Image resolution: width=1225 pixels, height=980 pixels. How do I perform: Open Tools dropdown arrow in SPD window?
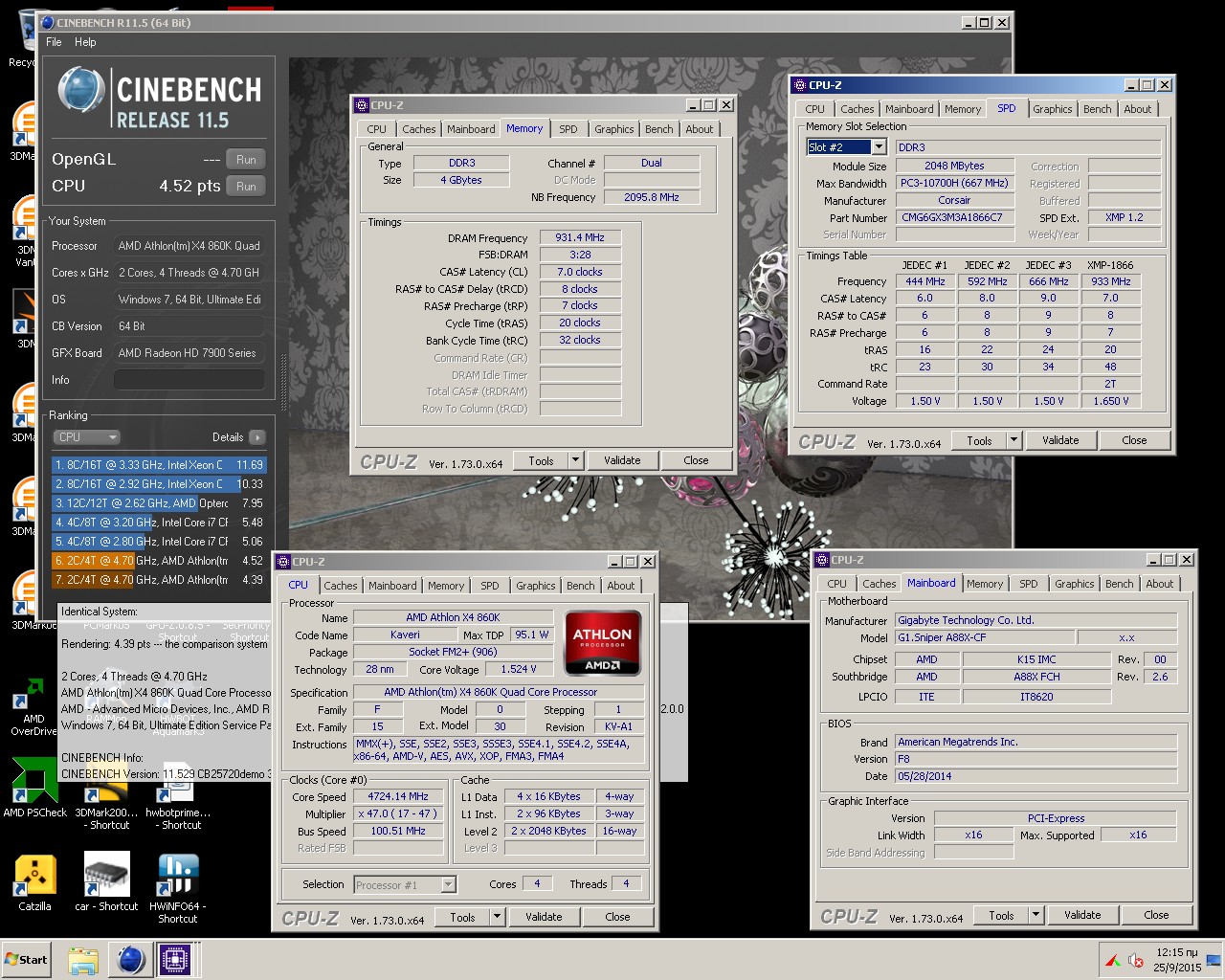click(x=1013, y=440)
